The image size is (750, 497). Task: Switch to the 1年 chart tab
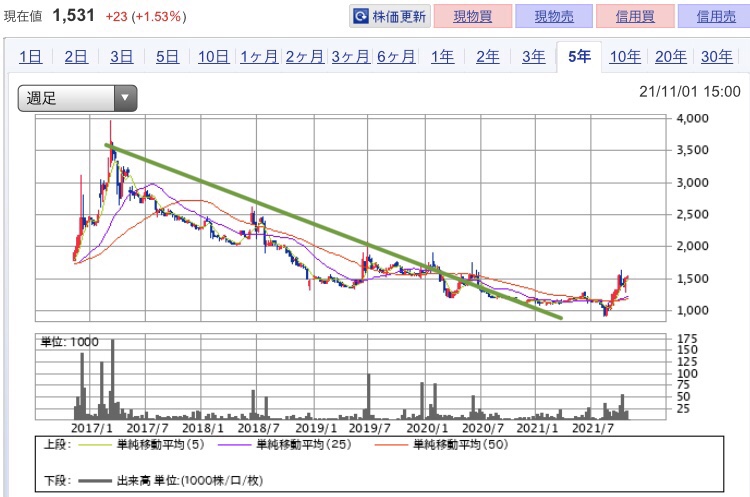point(442,57)
